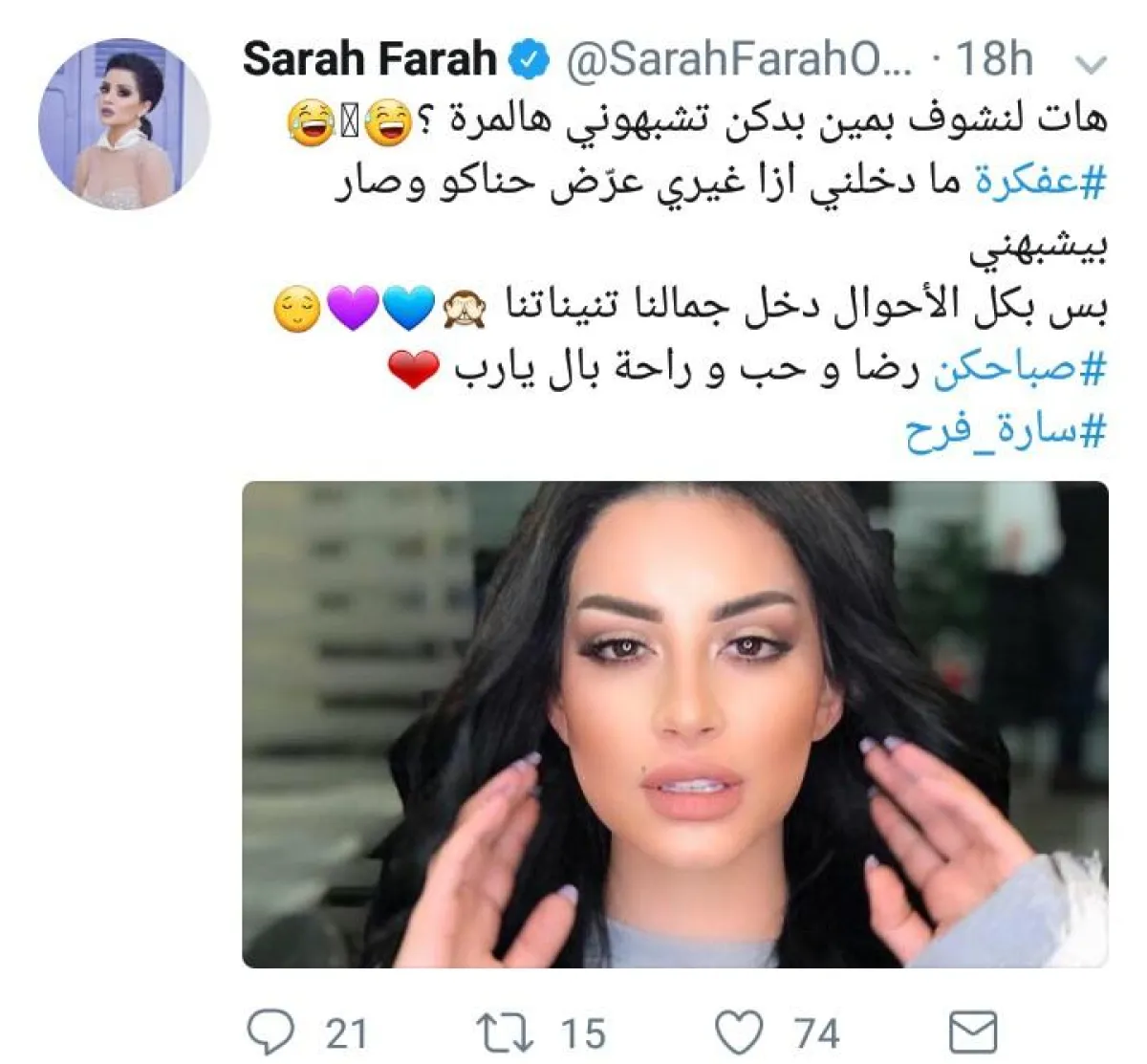1147x1064 pixels.
Task: Open the #صباحكن hashtag
Action: 1019,370
